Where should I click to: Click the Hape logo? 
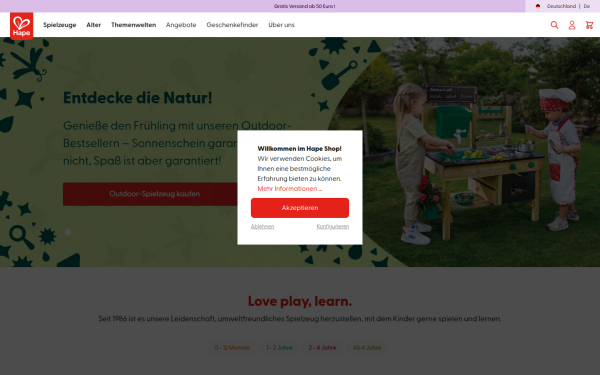click(21, 26)
